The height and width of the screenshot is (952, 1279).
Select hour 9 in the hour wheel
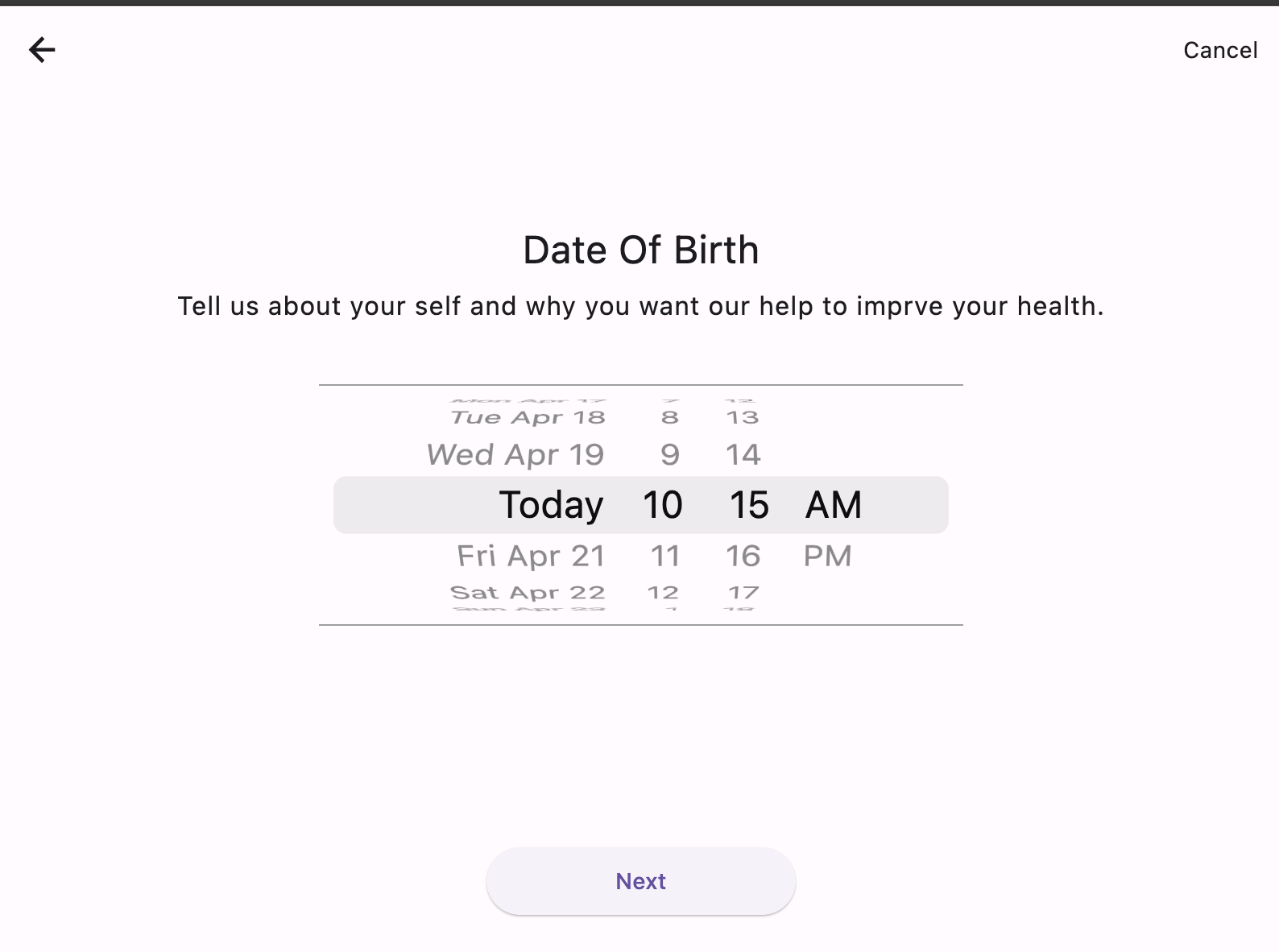click(669, 453)
